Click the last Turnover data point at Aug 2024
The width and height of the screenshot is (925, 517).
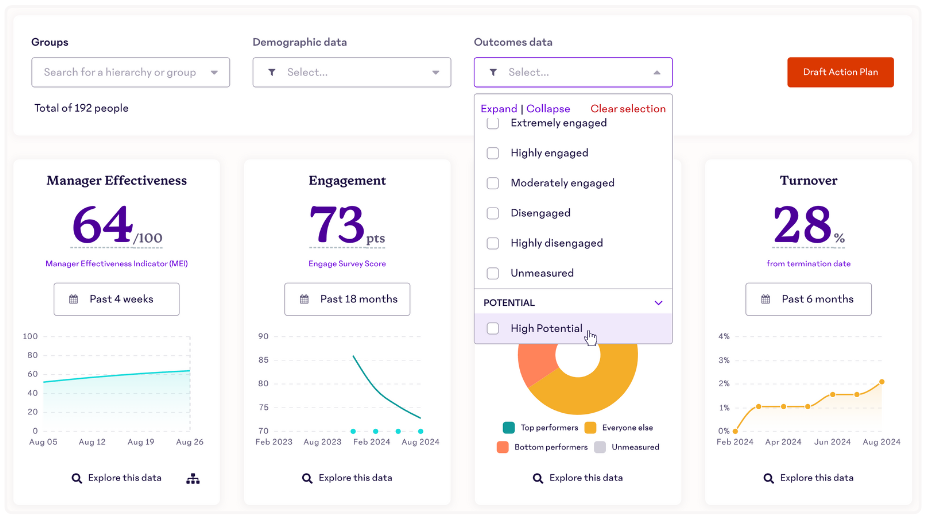(x=882, y=382)
